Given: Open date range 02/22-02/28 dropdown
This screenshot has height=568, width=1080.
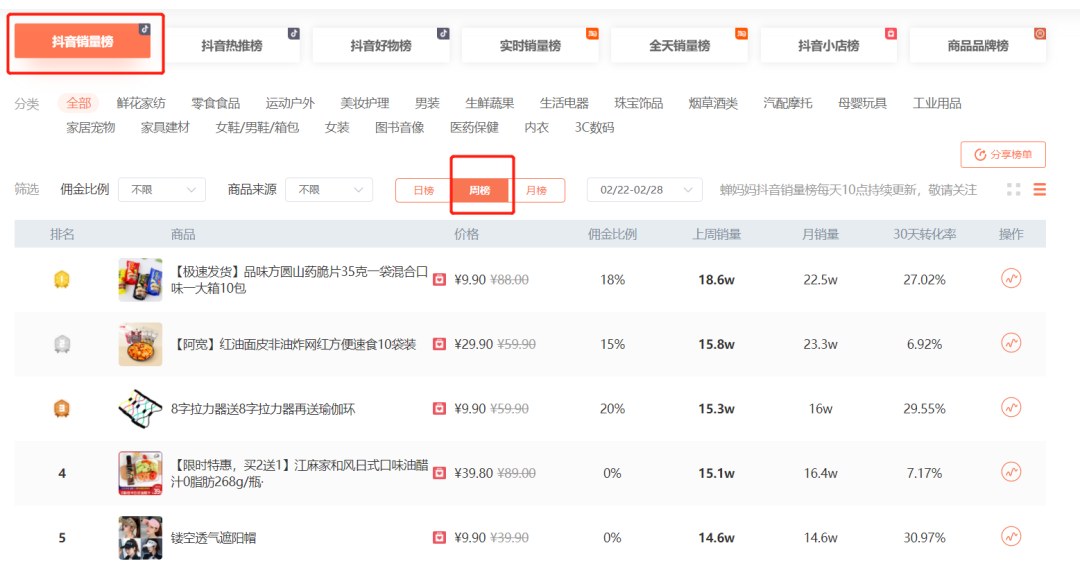Looking at the screenshot, I should [645, 189].
